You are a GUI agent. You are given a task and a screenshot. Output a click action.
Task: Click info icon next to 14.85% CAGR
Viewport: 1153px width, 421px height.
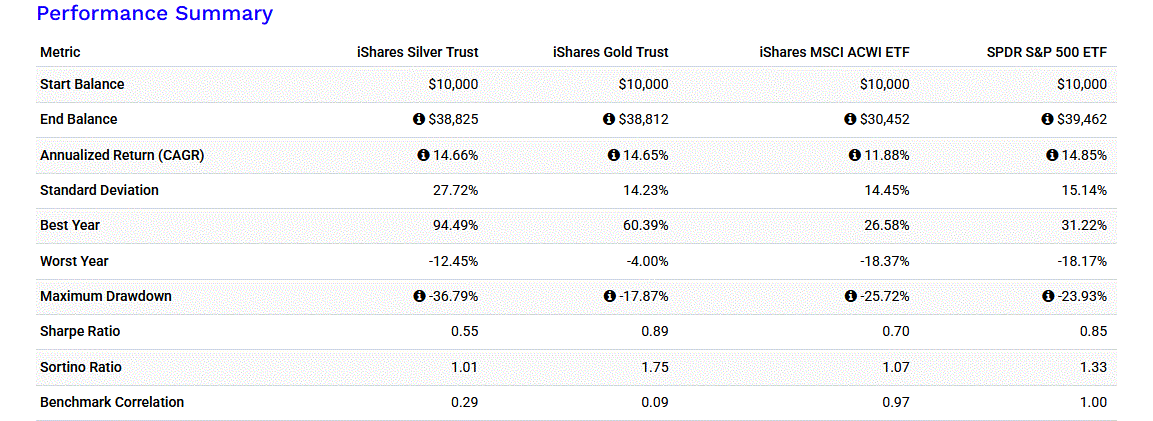point(1052,155)
